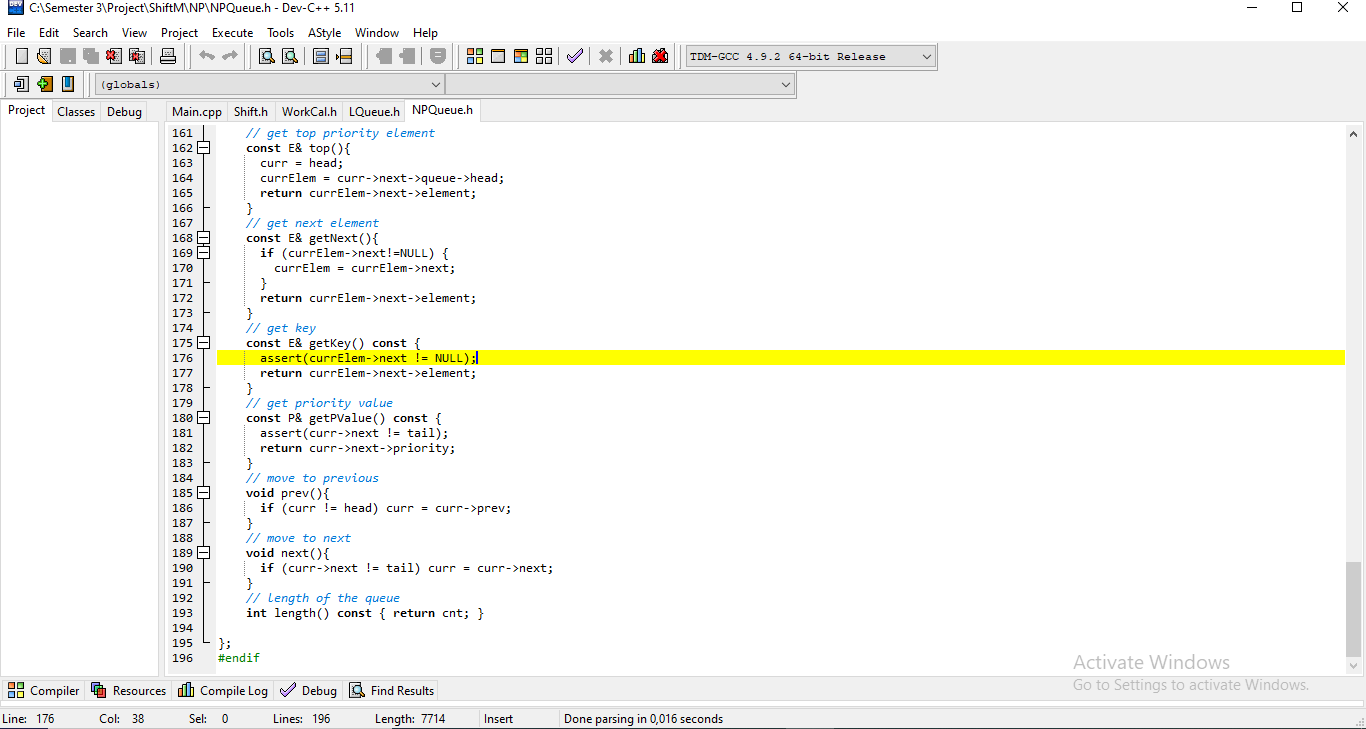1366x729 pixels.
Task: Collapse the getNext() fold at line 168
Action: 204,238
